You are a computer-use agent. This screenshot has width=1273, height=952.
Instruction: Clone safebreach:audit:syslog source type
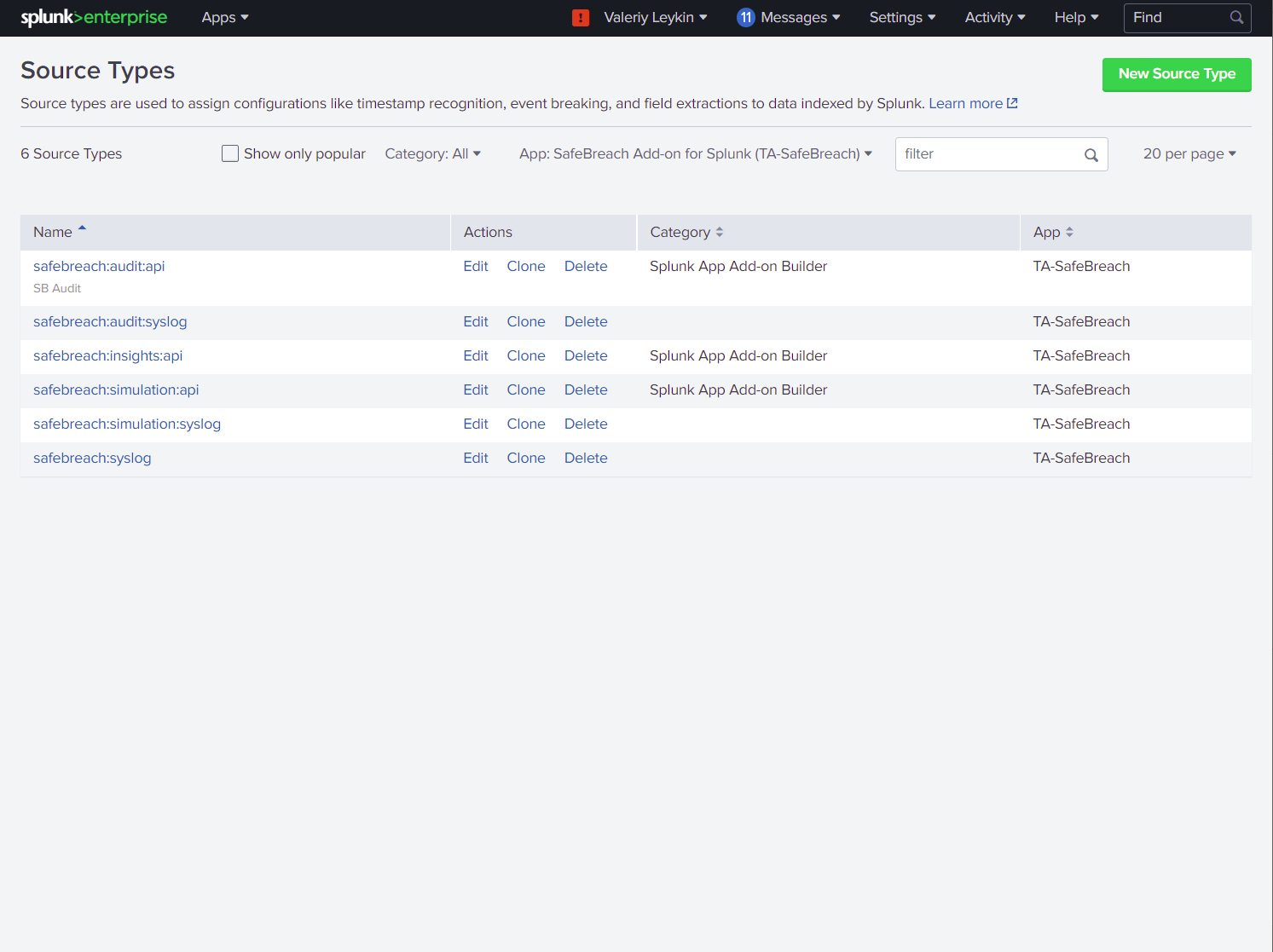526,321
